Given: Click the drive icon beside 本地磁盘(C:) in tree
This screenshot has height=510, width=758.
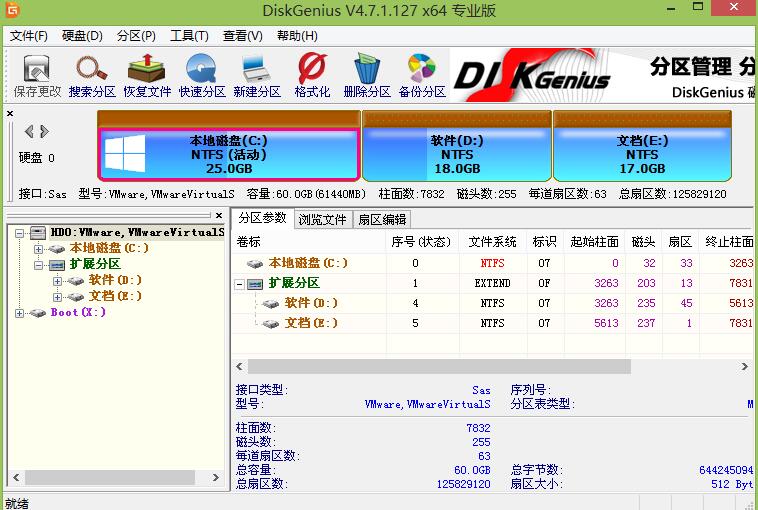Looking at the screenshot, I should pyautogui.click(x=57, y=249).
